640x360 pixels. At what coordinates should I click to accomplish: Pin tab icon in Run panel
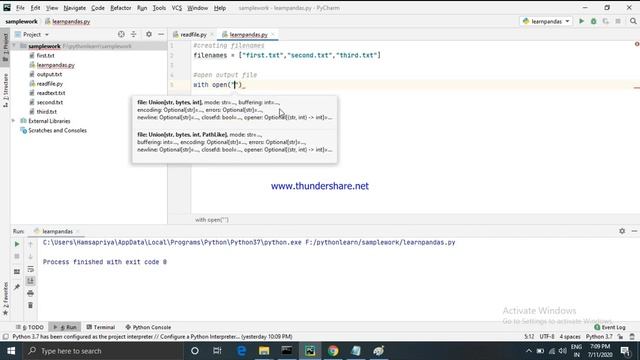[17, 287]
